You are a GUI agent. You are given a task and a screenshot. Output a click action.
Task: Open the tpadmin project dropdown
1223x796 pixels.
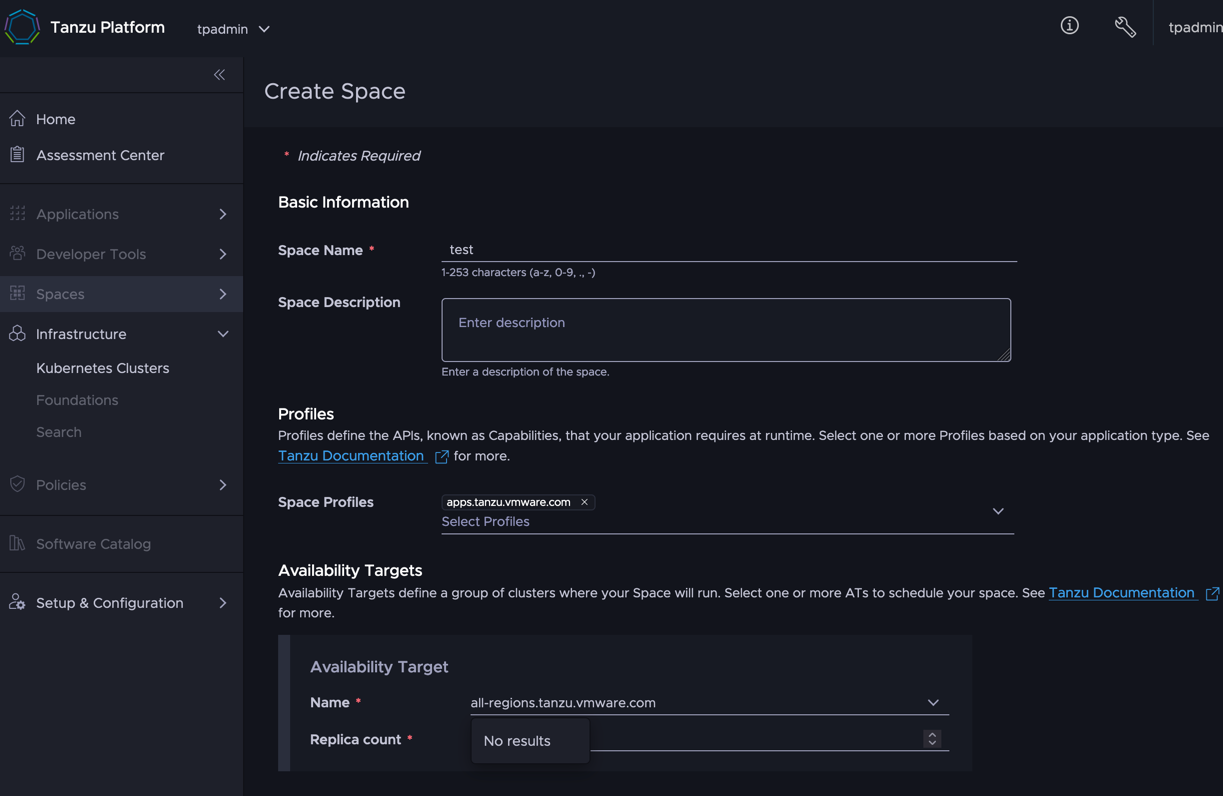click(233, 29)
